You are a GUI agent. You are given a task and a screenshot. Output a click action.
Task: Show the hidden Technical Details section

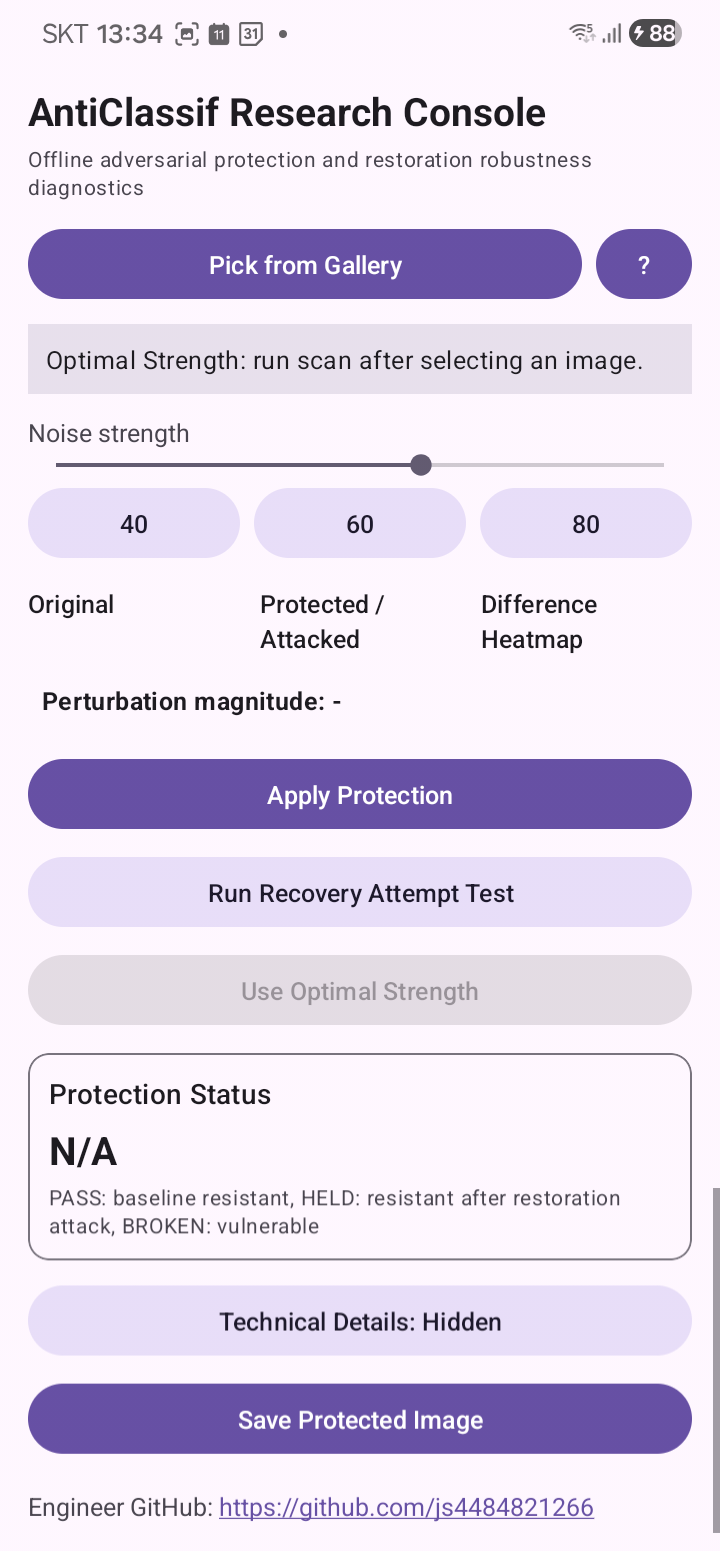tap(360, 1321)
